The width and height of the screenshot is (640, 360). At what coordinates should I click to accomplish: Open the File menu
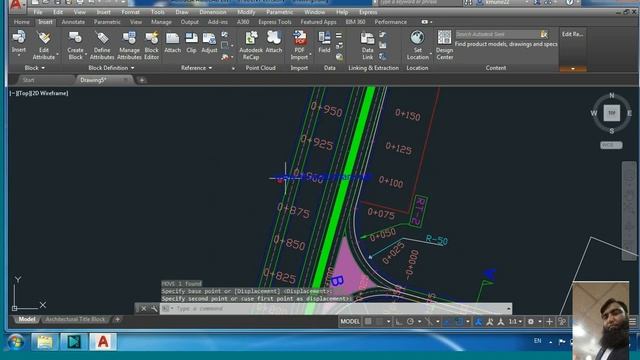38,12
